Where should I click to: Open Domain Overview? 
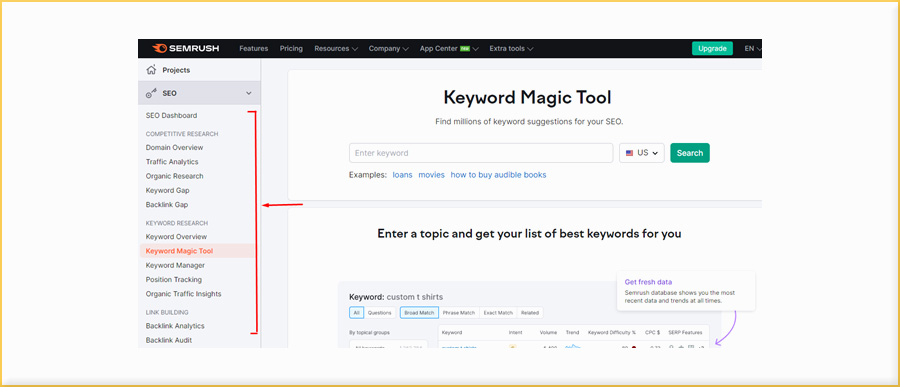tap(174, 148)
